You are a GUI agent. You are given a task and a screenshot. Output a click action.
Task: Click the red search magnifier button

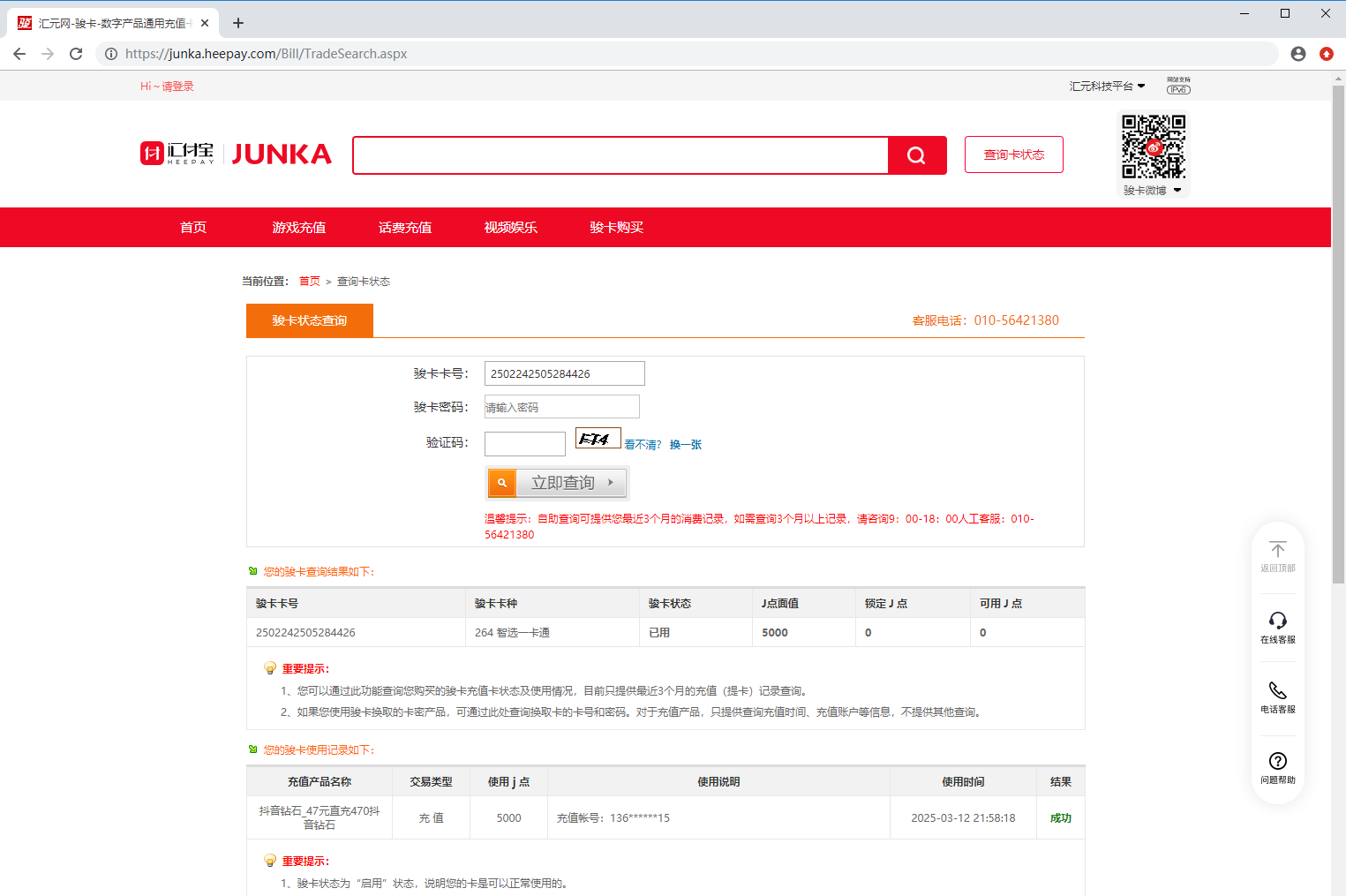click(916, 155)
